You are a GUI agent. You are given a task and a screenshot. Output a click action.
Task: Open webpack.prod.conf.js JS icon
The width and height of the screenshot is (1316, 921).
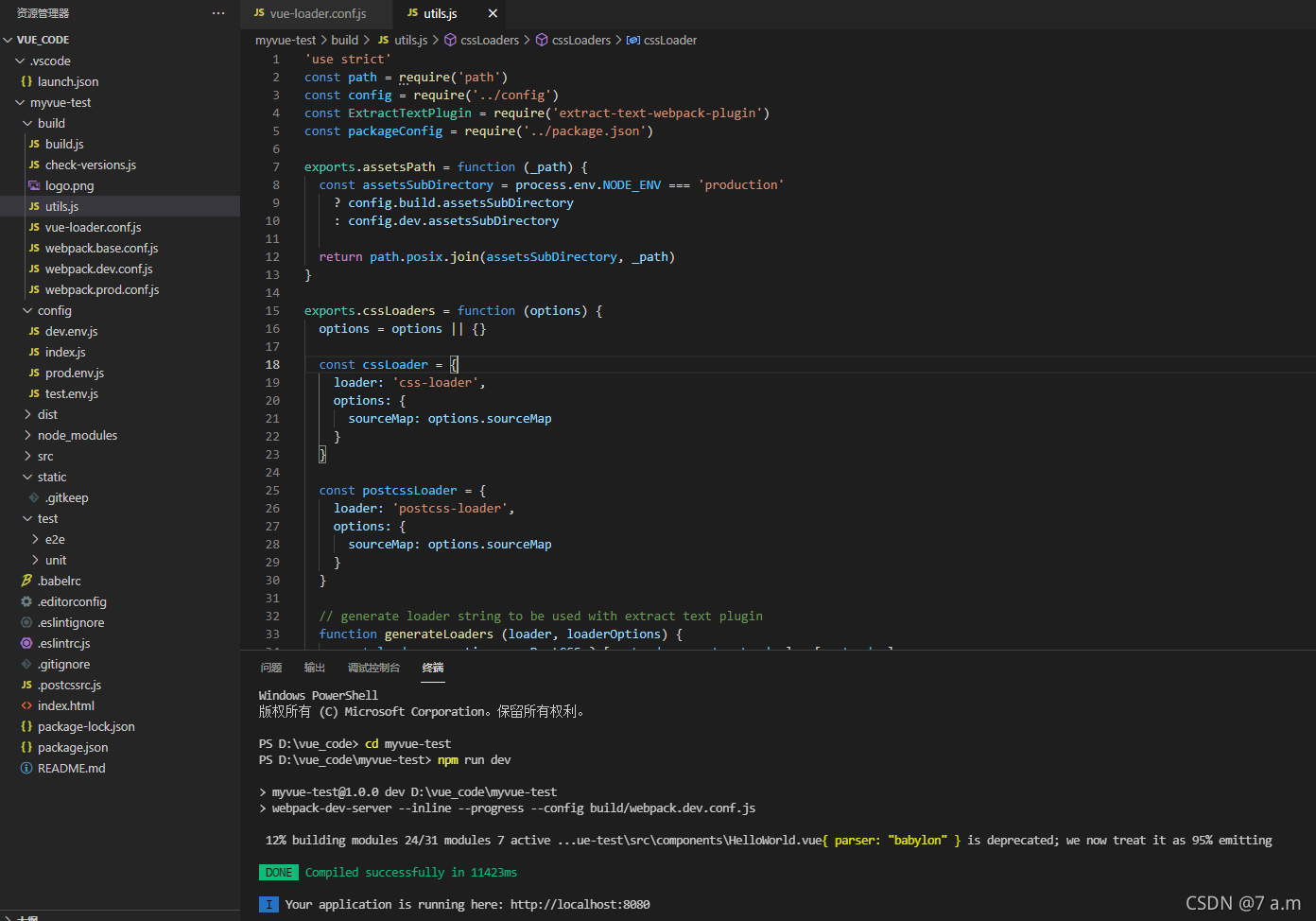(34, 289)
